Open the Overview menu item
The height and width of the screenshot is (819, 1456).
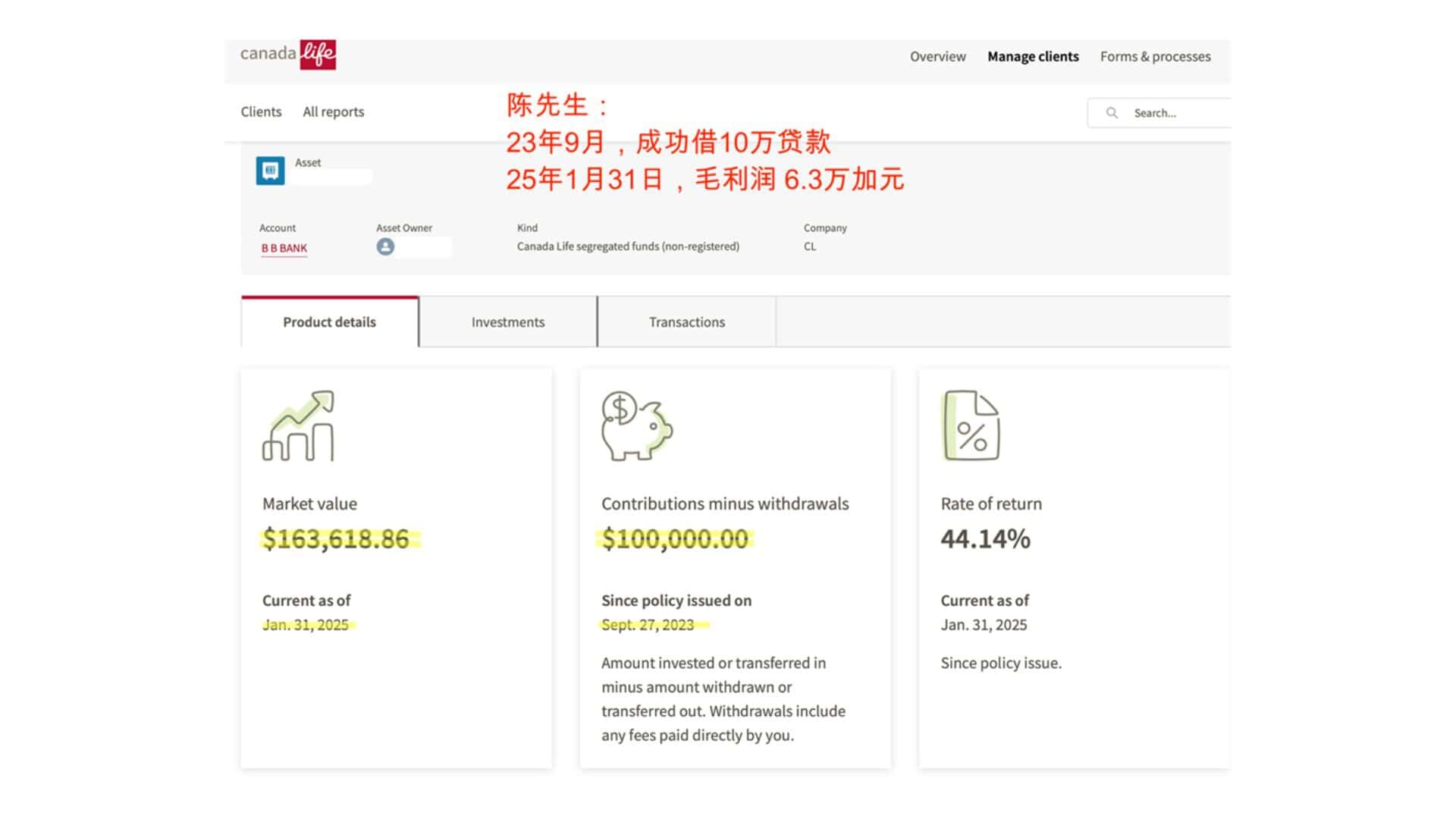pyautogui.click(x=937, y=57)
